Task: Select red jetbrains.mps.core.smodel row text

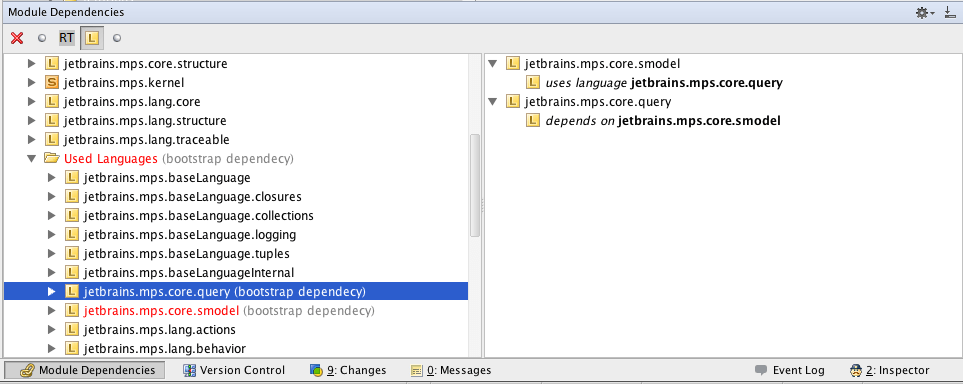Action: coord(161,310)
